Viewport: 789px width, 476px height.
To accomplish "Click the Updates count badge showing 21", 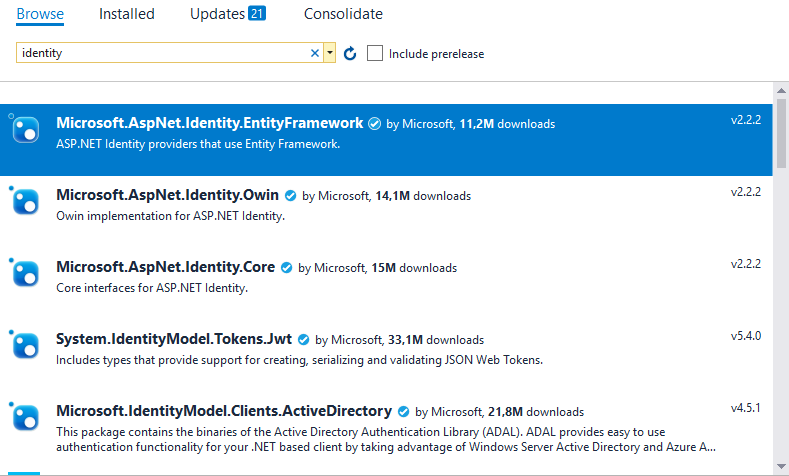I will coord(257,14).
